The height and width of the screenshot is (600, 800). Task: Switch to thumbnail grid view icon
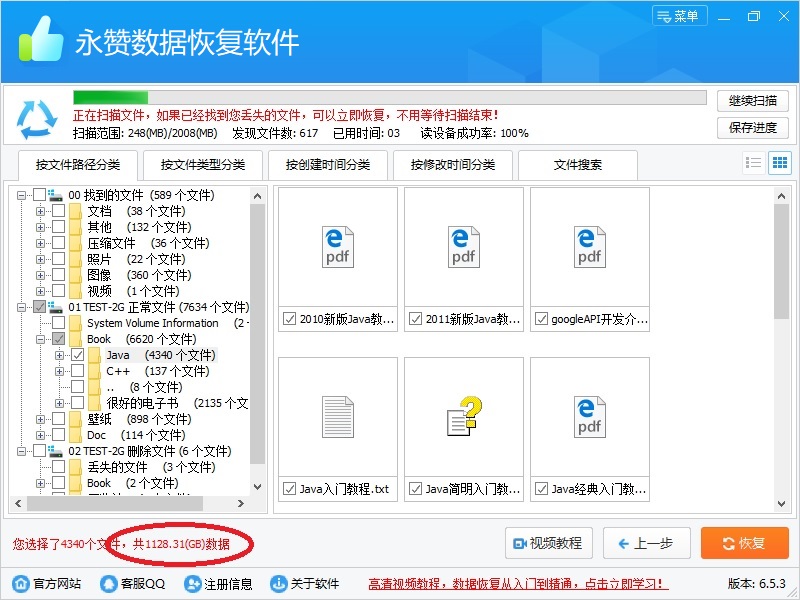[779, 163]
